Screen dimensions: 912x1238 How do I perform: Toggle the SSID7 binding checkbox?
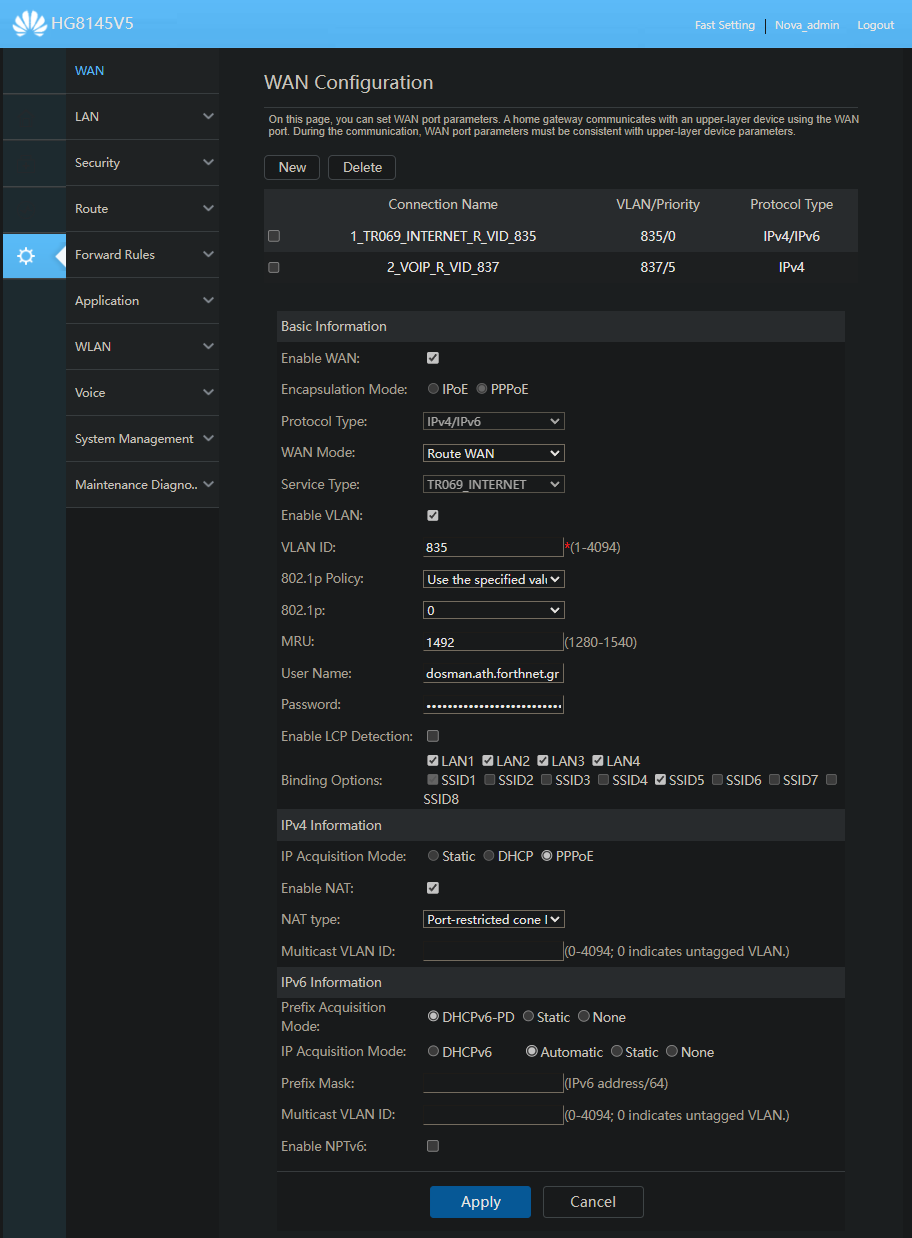[775, 780]
